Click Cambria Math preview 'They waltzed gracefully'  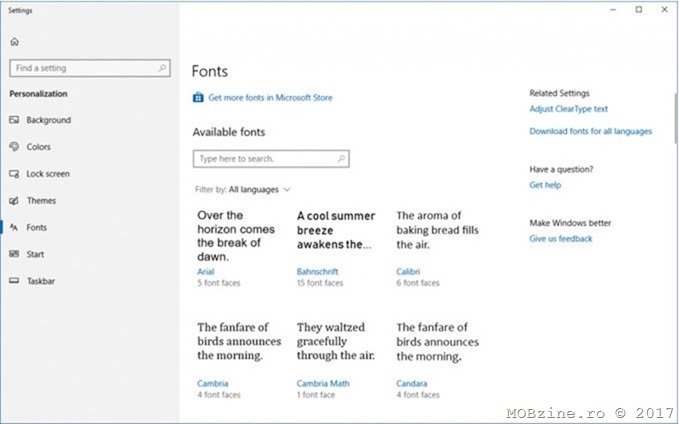[x=336, y=341]
